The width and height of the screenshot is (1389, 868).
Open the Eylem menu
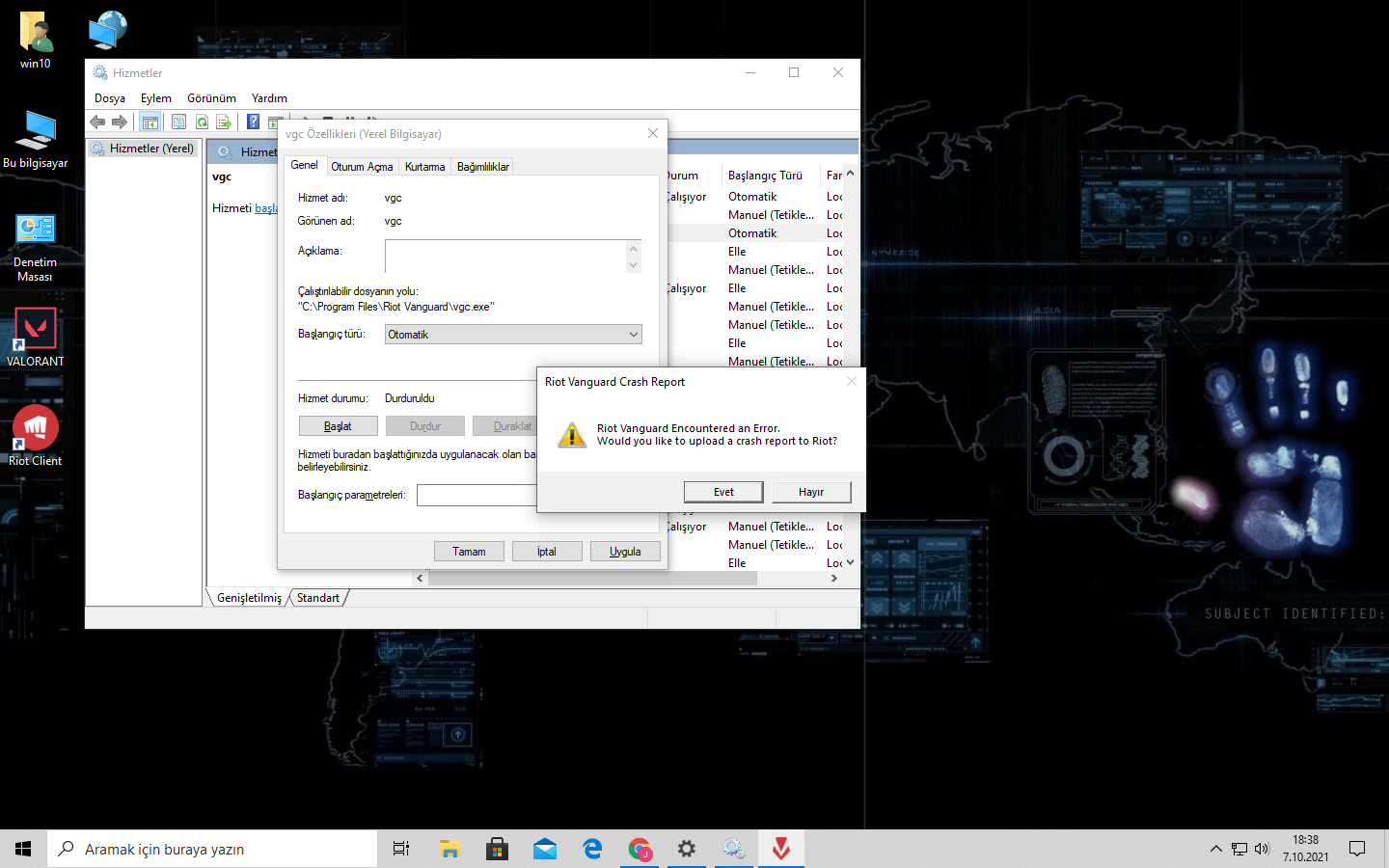156,98
